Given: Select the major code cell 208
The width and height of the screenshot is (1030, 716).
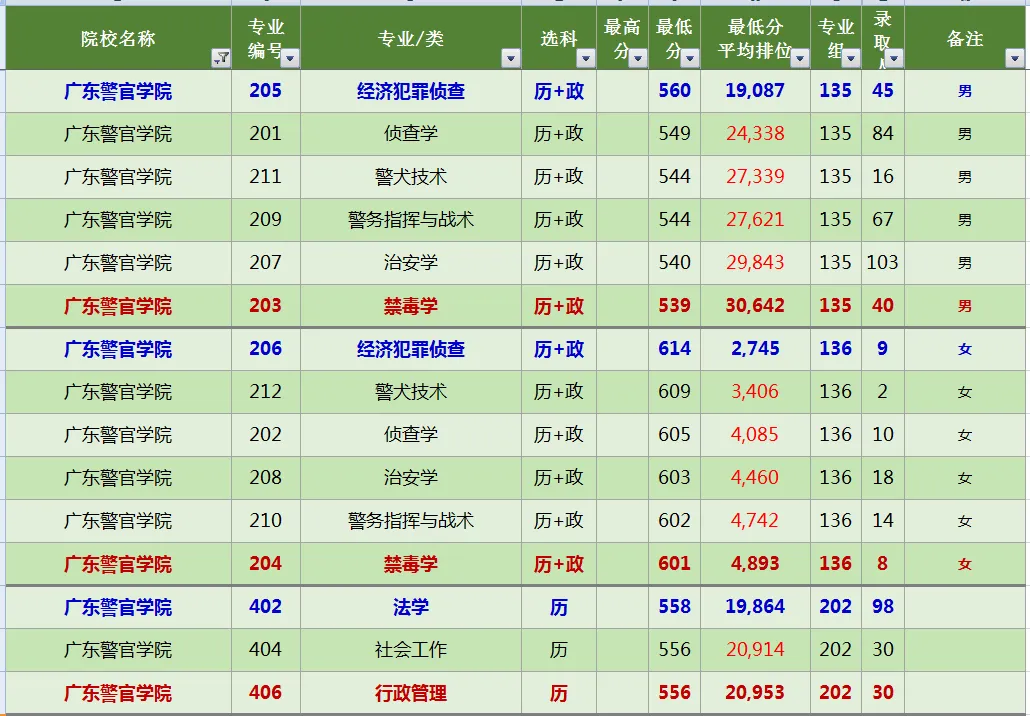Looking at the screenshot, I should (265, 478).
